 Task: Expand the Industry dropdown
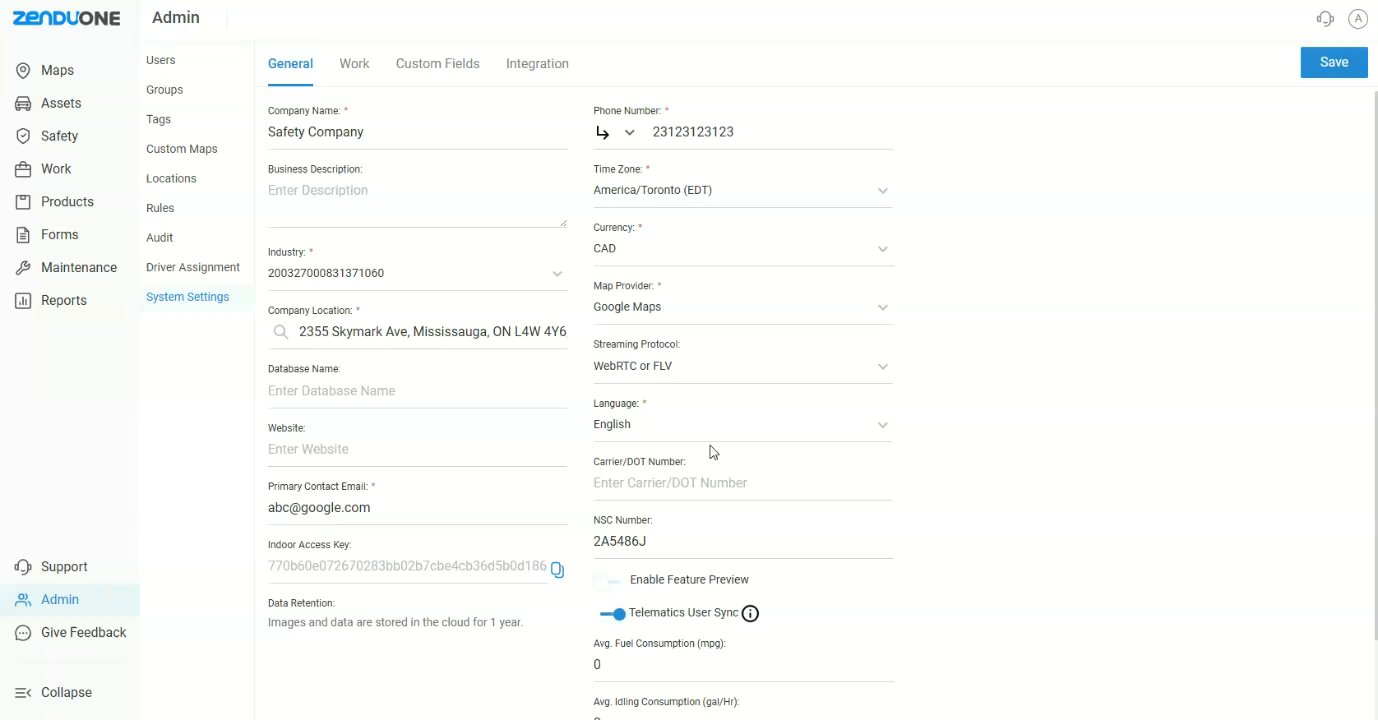(557, 274)
